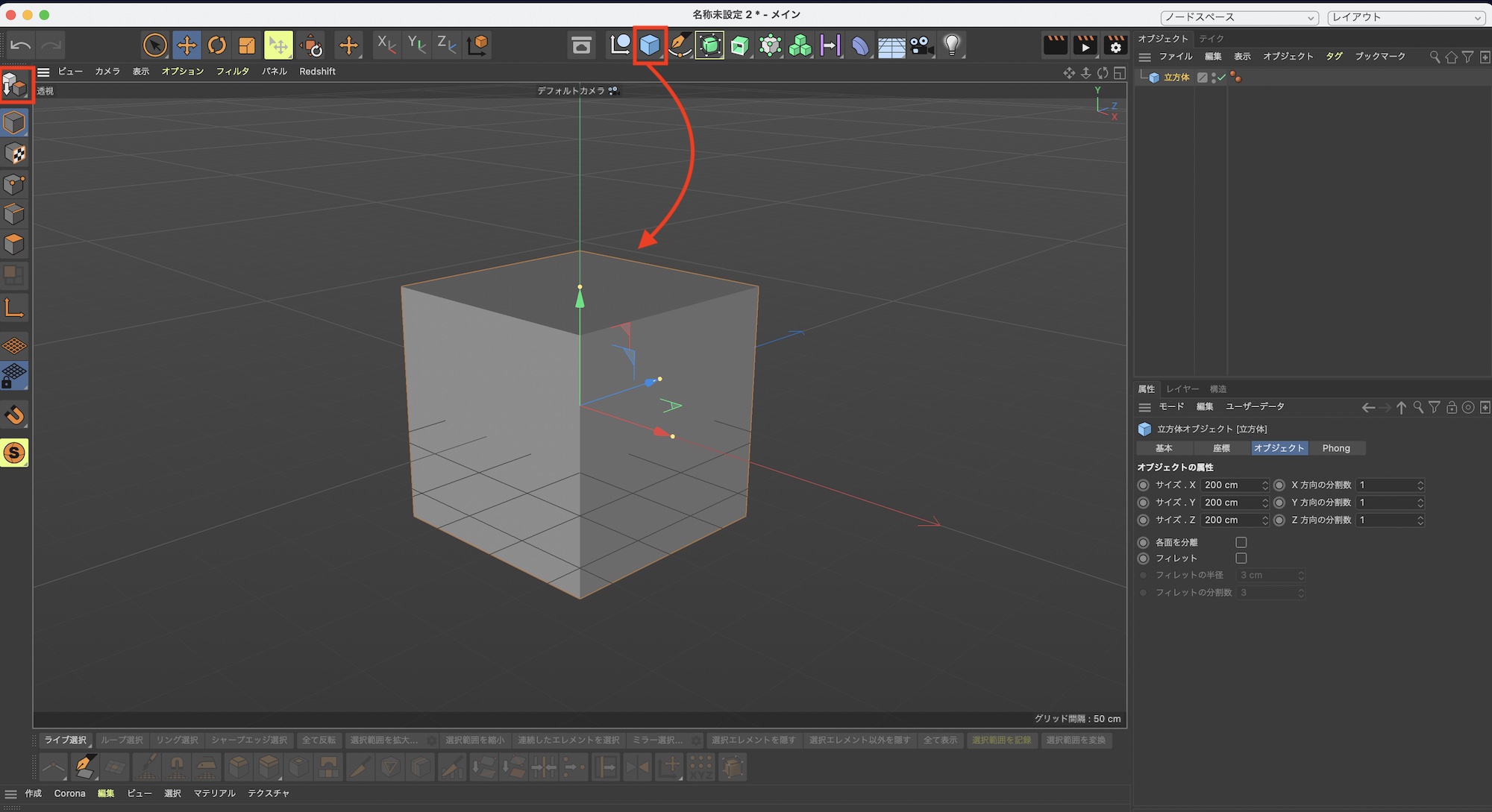Click the Make Editable icon in left sidebar
Image resolution: width=1492 pixels, height=812 pixels.
[15, 86]
